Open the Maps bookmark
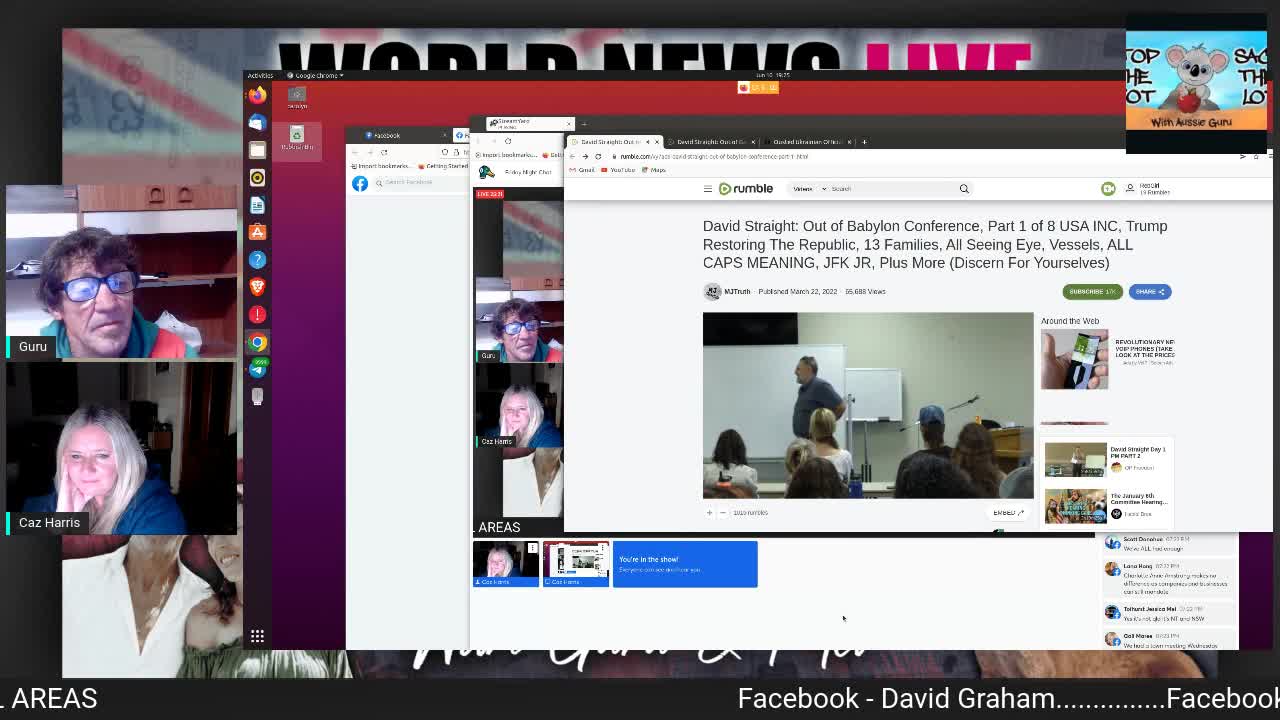The image size is (1280, 720). coord(654,170)
